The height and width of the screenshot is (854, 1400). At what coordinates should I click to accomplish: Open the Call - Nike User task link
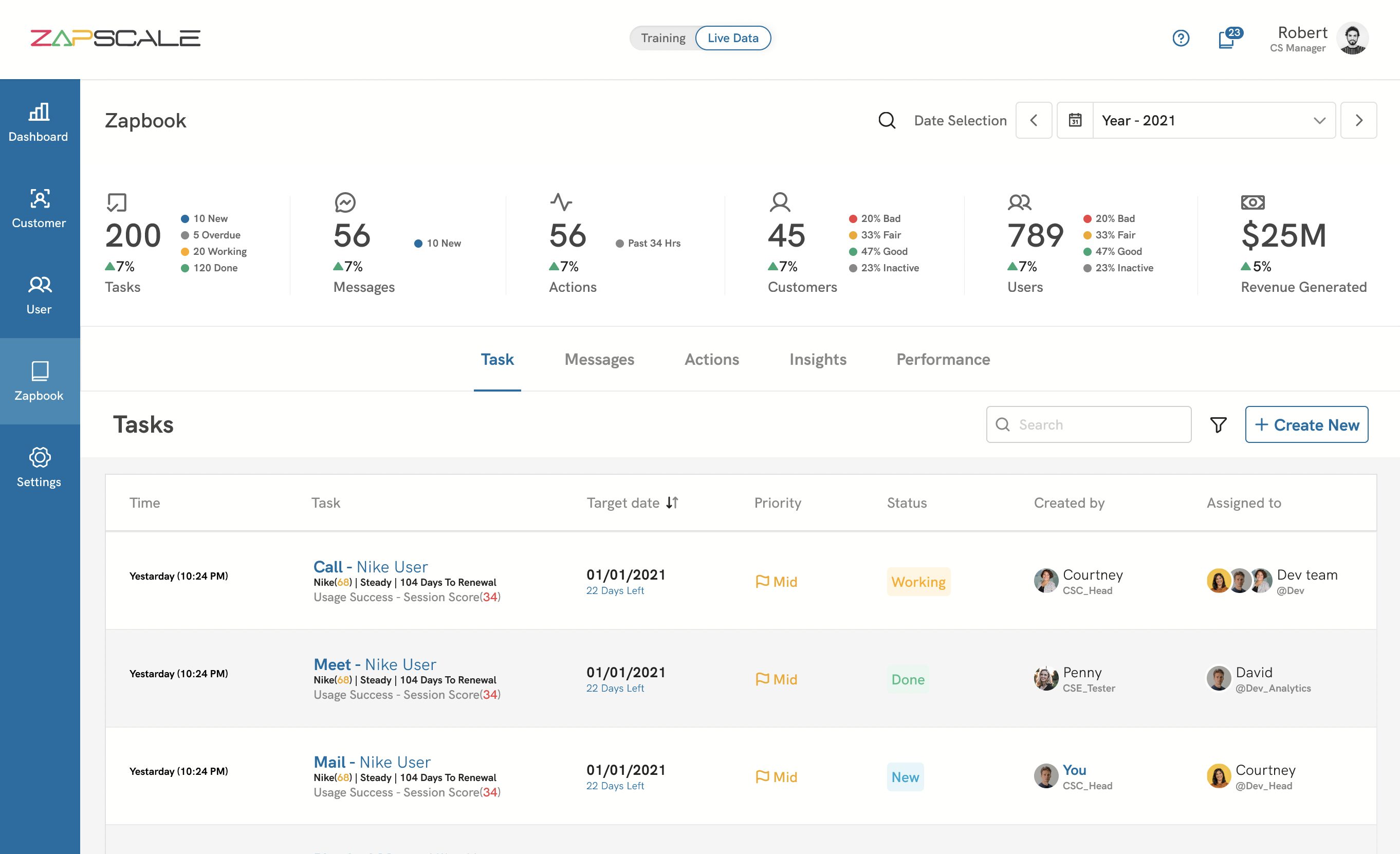click(x=371, y=566)
